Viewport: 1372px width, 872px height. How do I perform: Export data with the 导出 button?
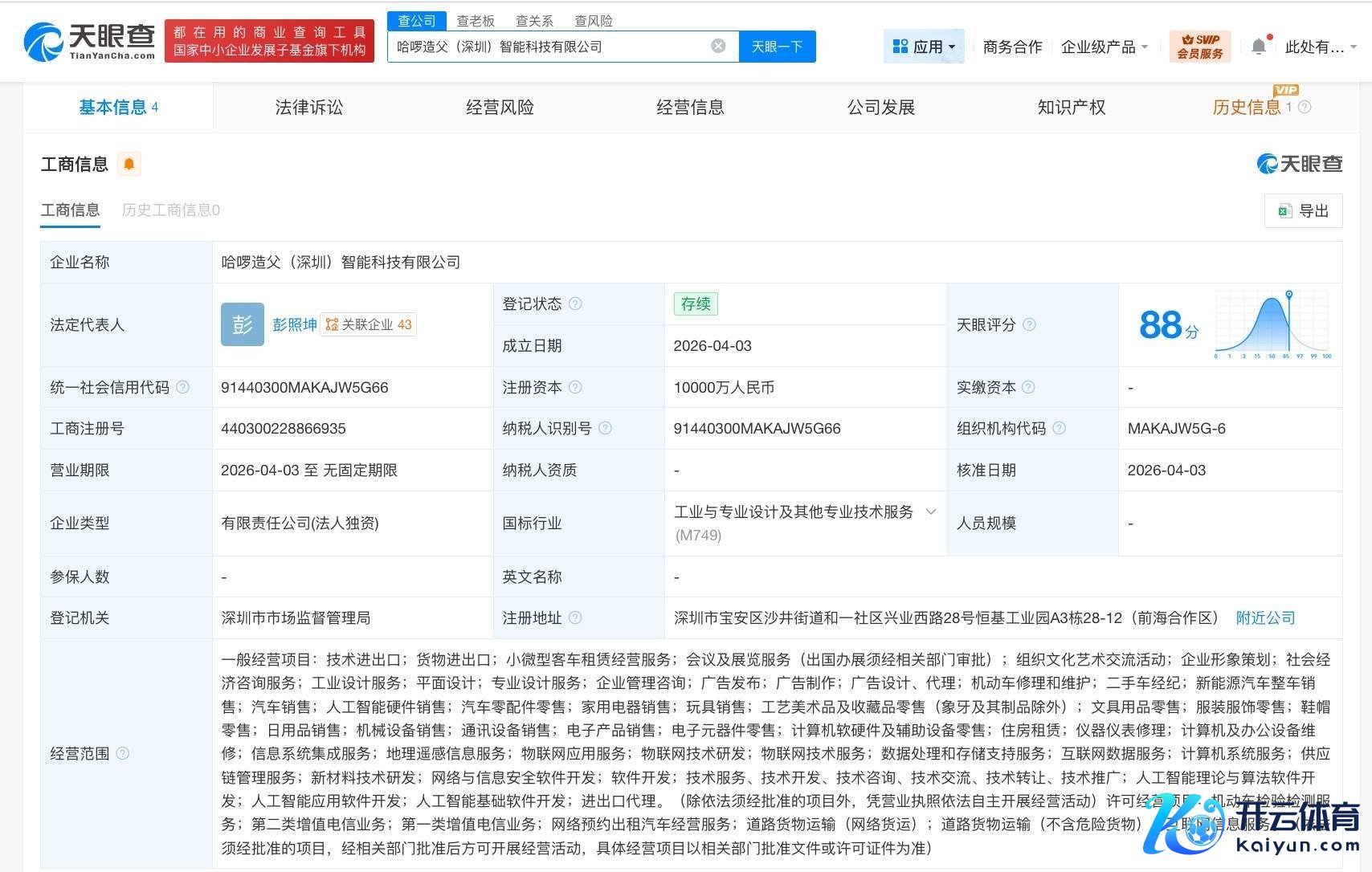[x=1303, y=210]
